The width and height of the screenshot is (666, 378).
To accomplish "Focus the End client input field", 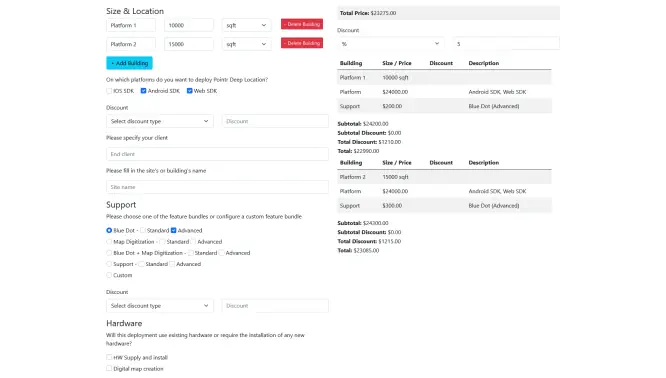I will pos(217,154).
